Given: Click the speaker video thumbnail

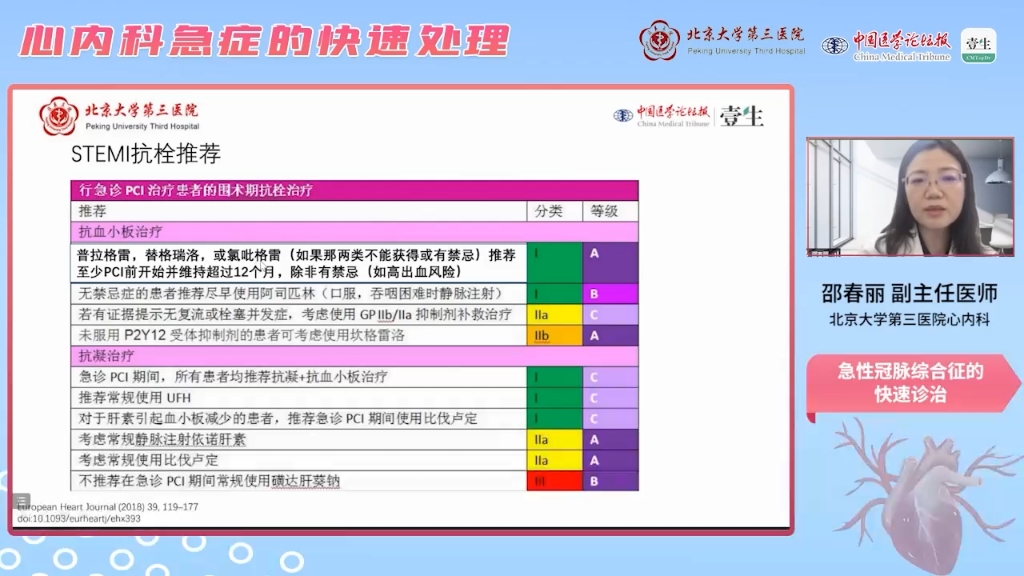Looking at the screenshot, I should (910, 197).
